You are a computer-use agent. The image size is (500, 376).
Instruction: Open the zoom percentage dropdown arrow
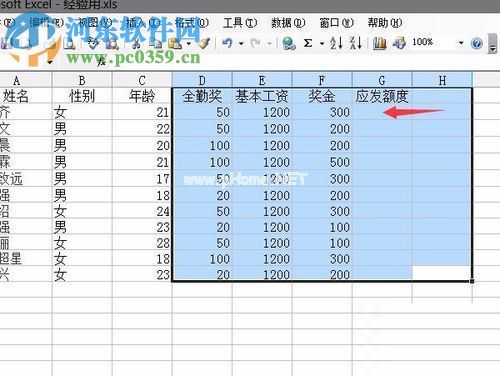tap(461, 43)
